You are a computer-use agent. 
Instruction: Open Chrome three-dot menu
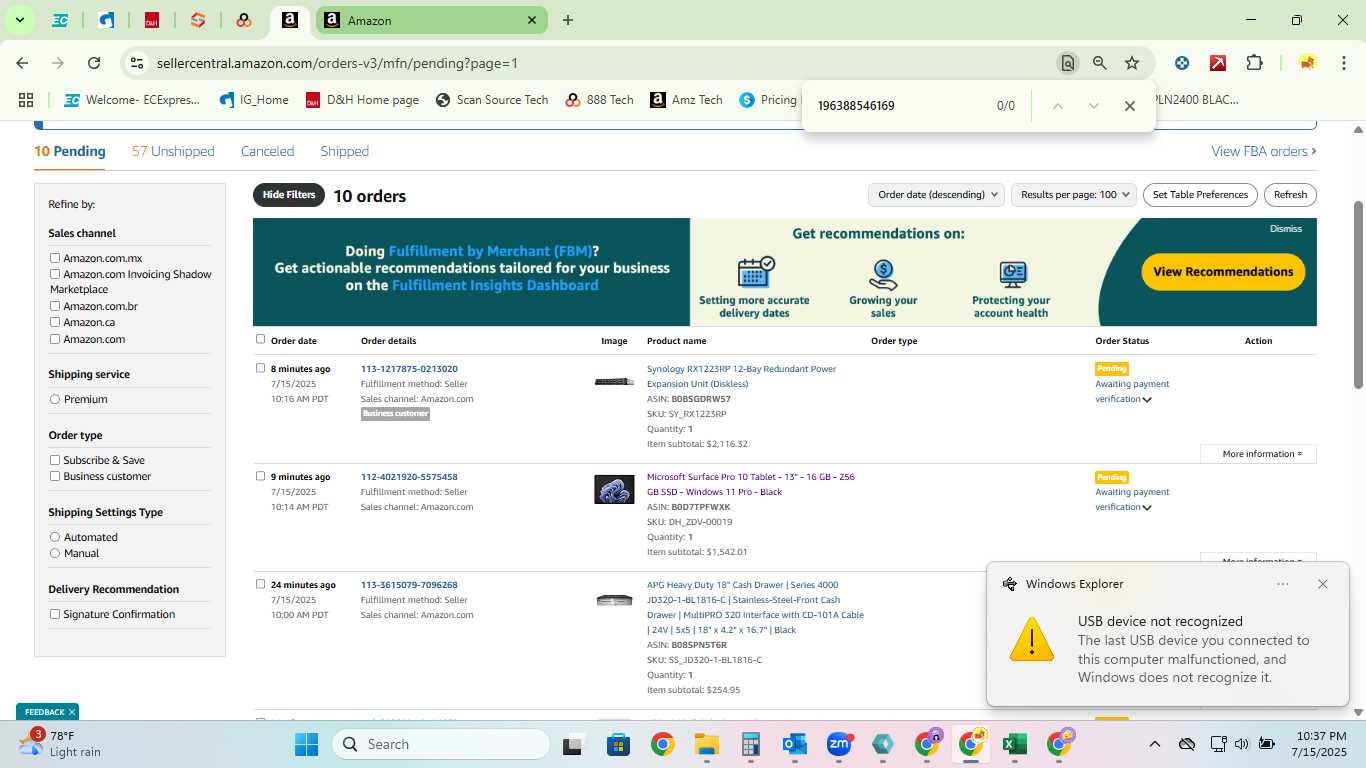(1343, 63)
